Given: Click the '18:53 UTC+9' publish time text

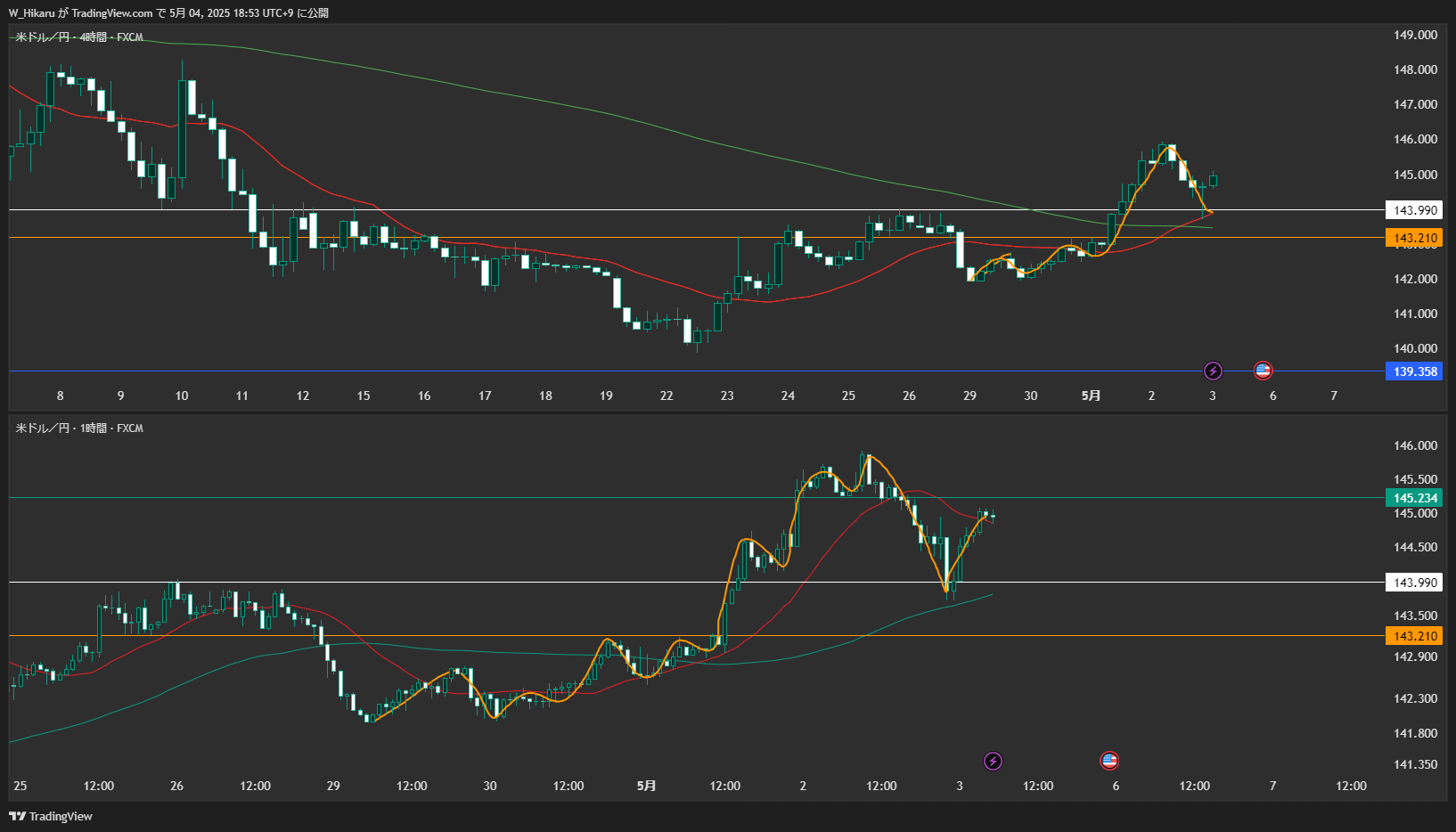Looking at the screenshot, I should point(263,13).
